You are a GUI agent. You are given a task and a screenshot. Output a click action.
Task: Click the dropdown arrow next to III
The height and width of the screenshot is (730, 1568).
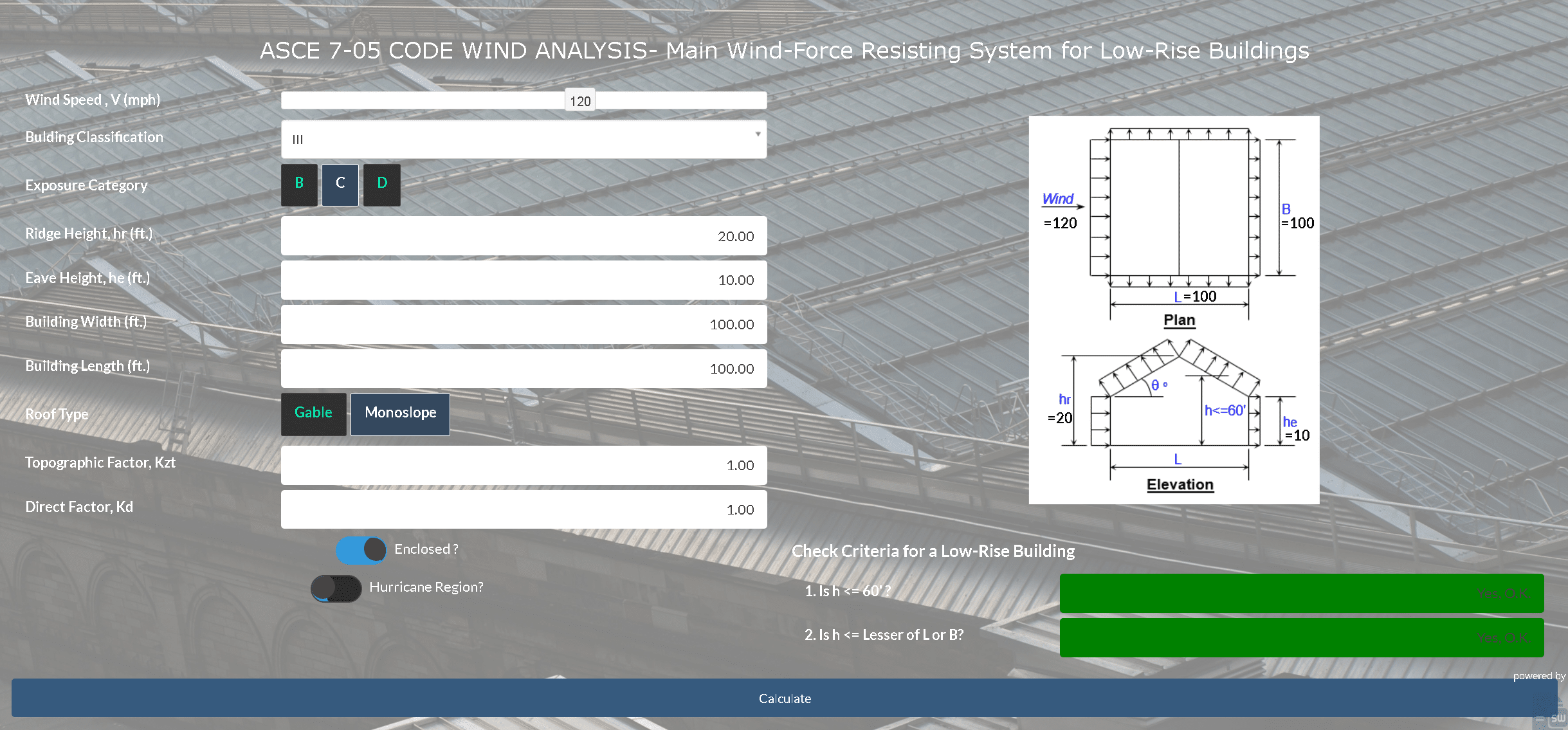coord(758,134)
